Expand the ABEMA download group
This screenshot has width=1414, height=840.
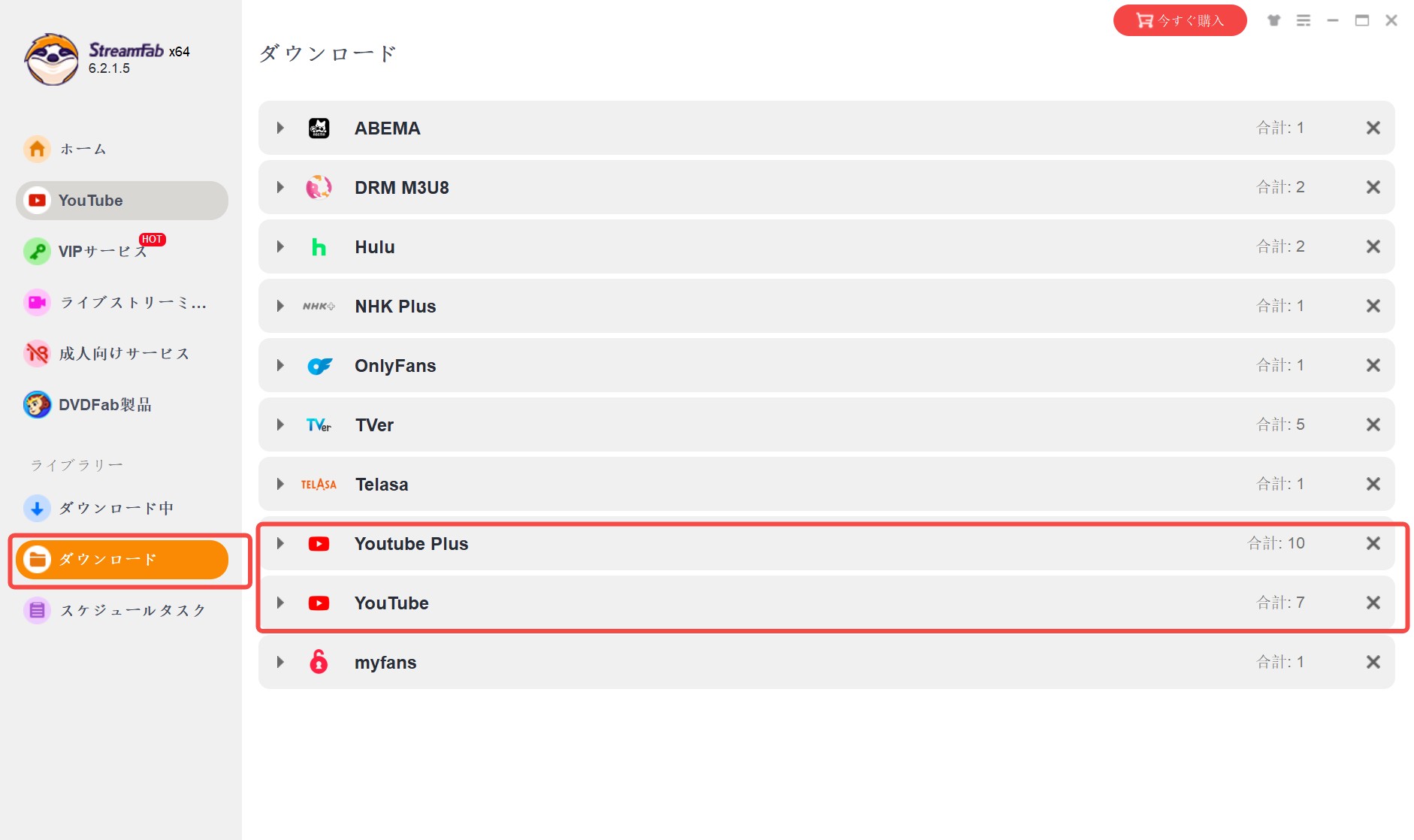280,128
